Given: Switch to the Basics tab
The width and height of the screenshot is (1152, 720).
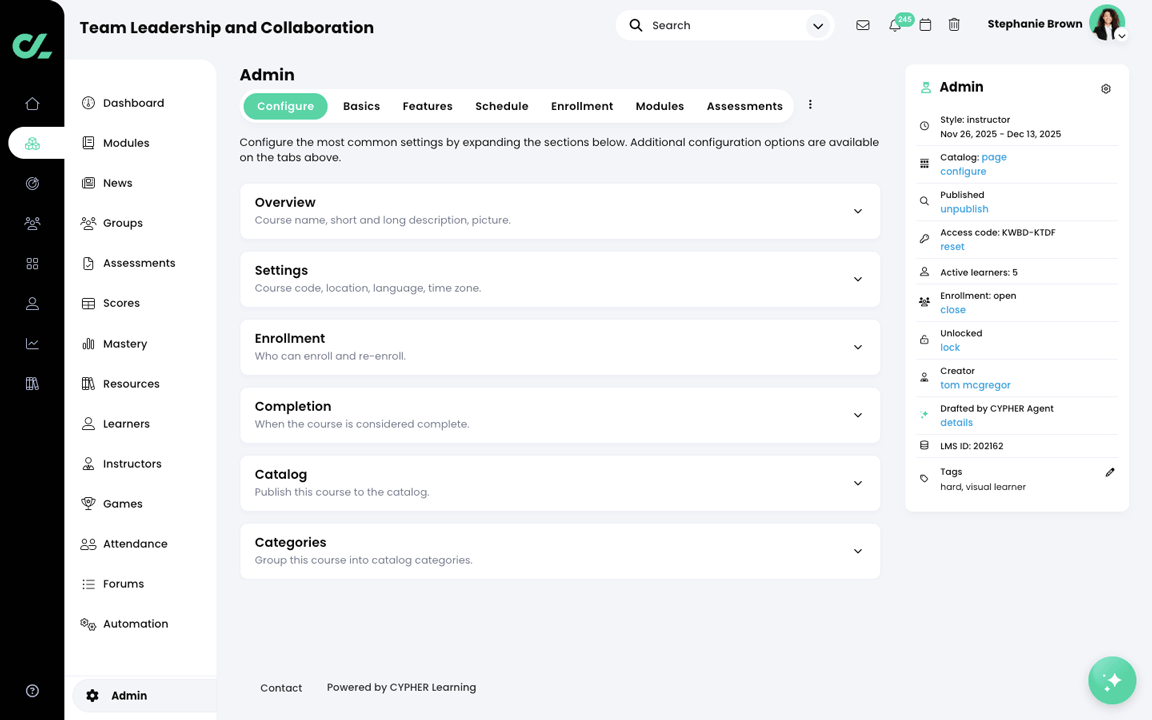Looking at the screenshot, I should [x=361, y=107].
